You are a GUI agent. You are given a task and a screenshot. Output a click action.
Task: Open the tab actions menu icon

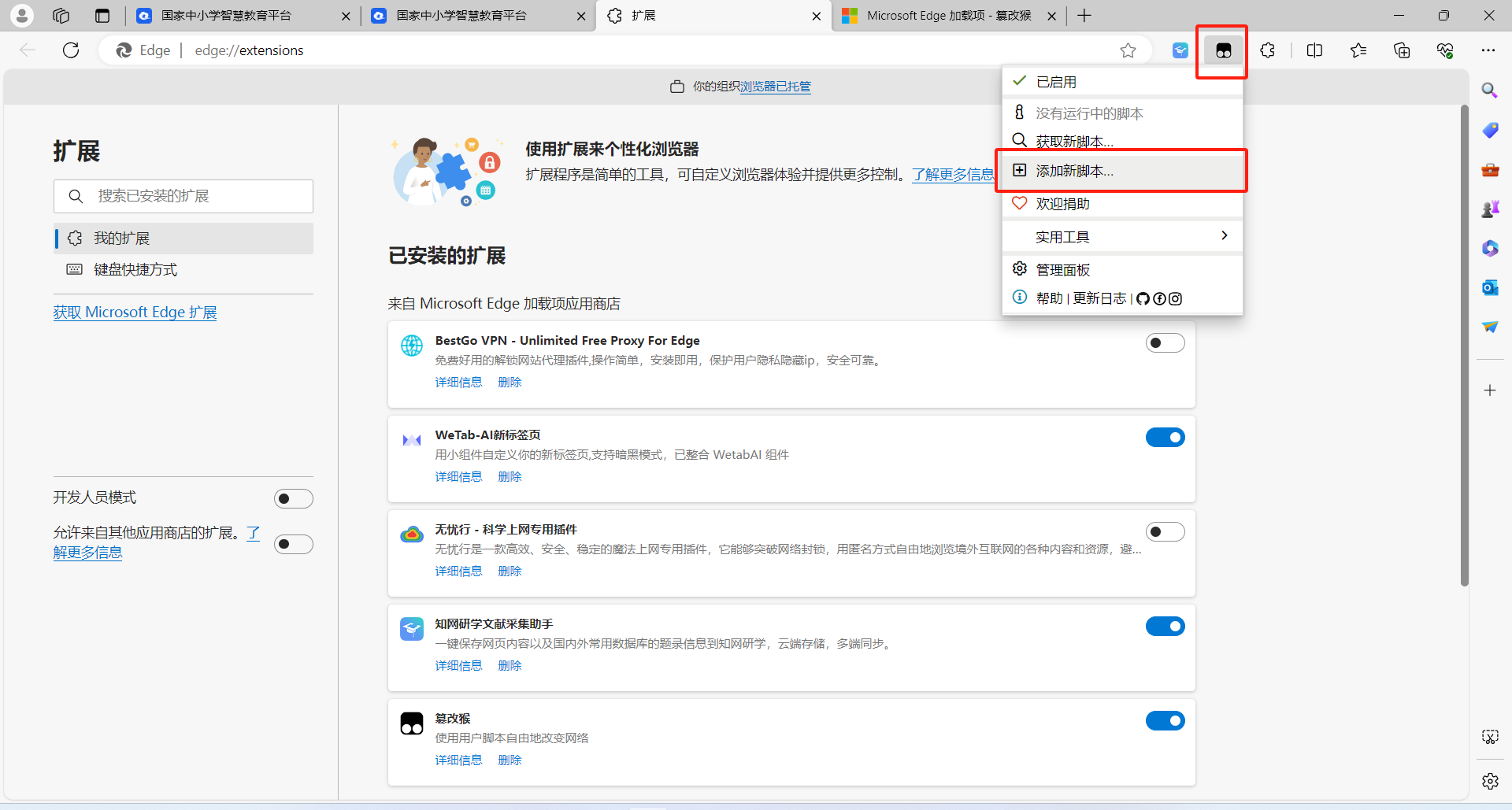coord(102,15)
